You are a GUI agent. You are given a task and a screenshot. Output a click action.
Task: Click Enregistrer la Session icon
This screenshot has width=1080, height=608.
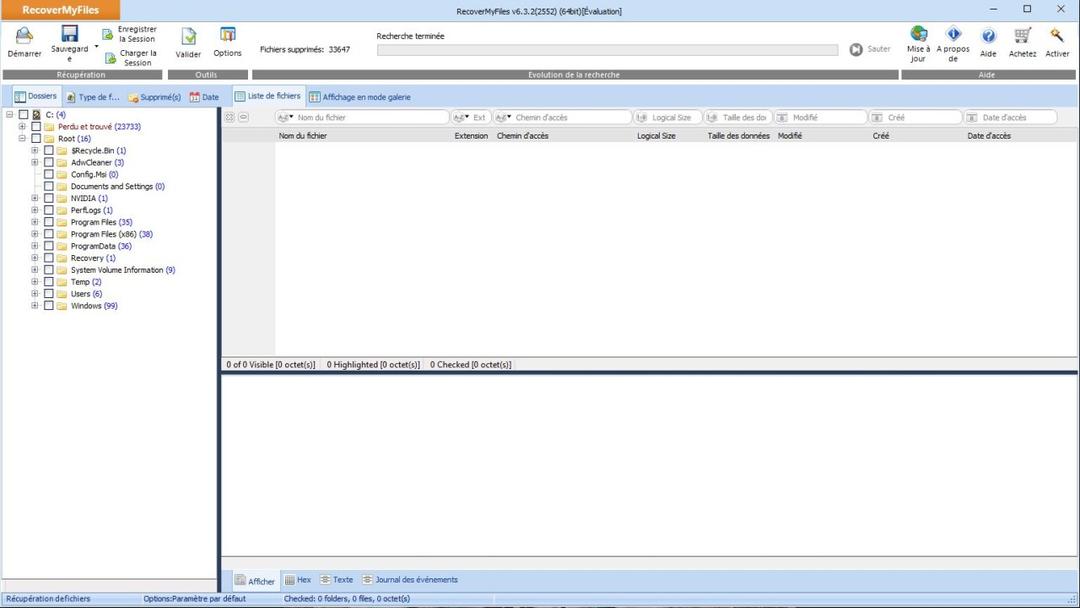point(107,34)
